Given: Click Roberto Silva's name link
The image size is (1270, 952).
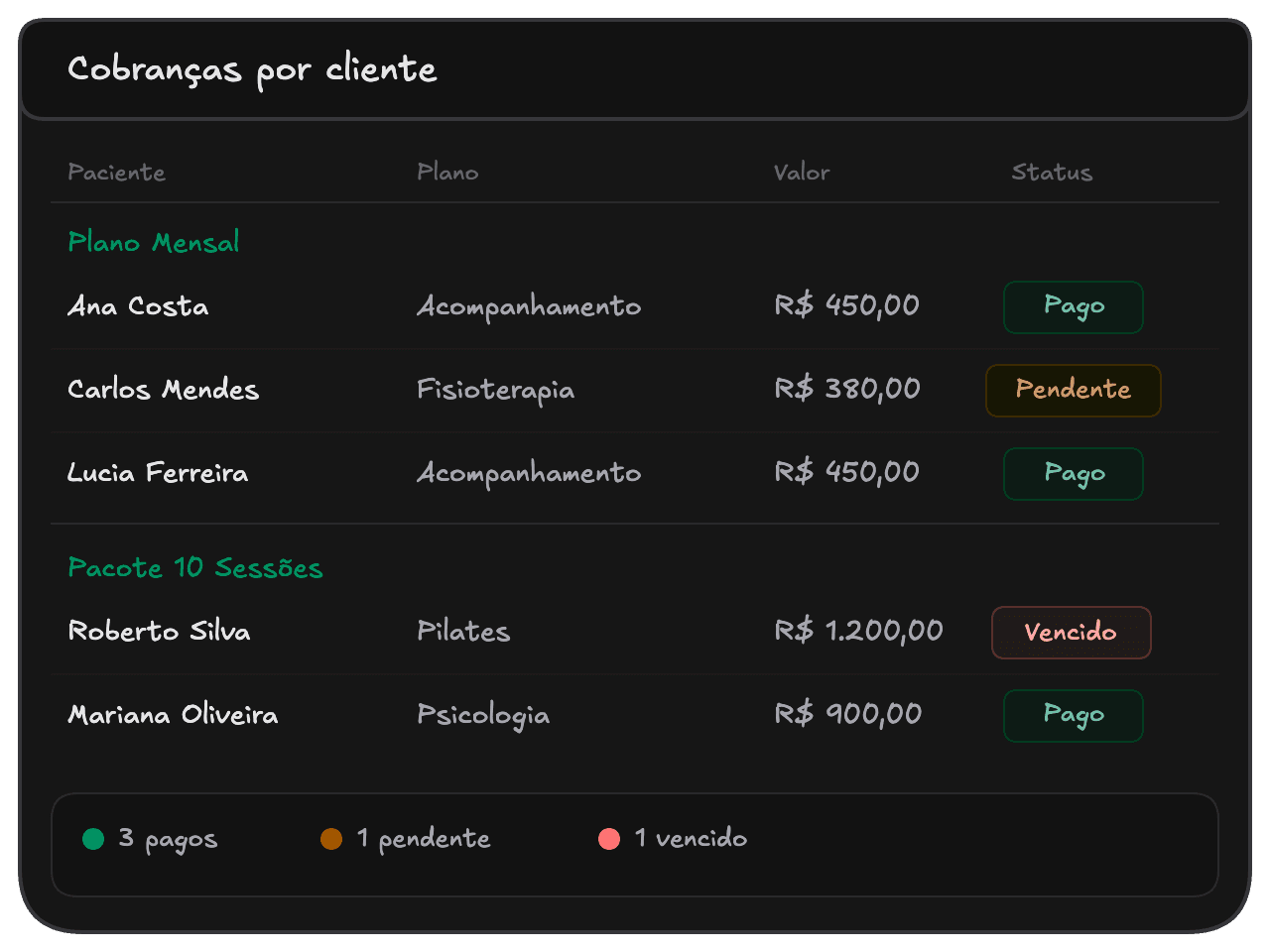Looking at the screenshot, I should 159,632.
